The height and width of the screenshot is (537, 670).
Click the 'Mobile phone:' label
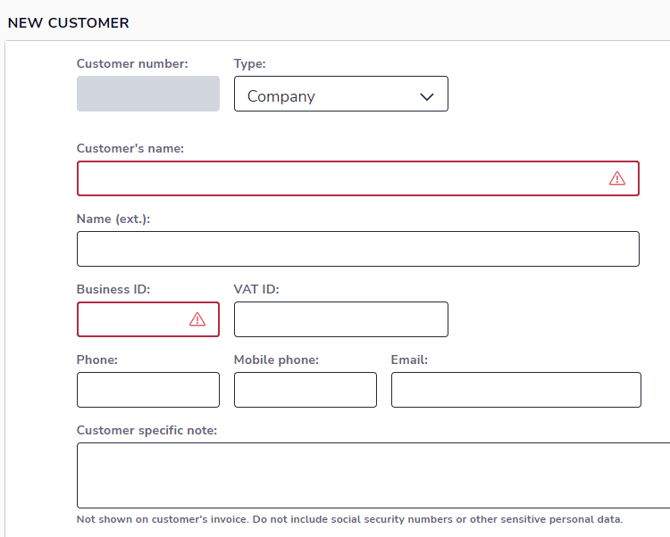click(x=276, y=360)
